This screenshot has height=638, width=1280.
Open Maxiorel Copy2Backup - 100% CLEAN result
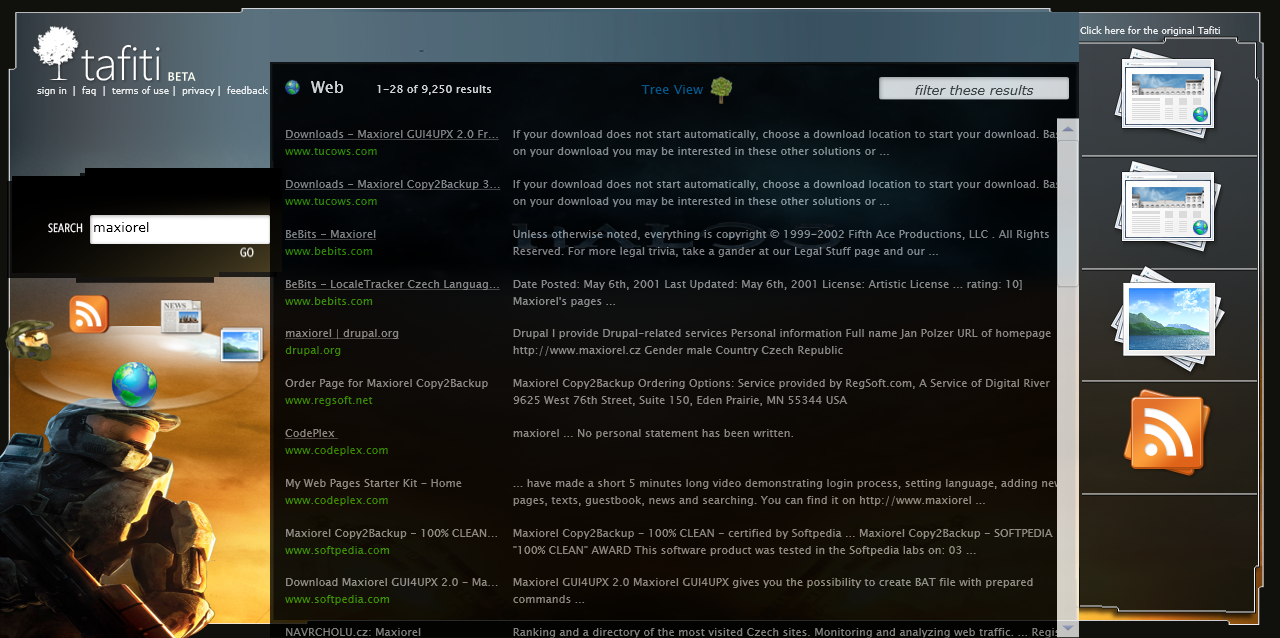[x=391, y=533]
